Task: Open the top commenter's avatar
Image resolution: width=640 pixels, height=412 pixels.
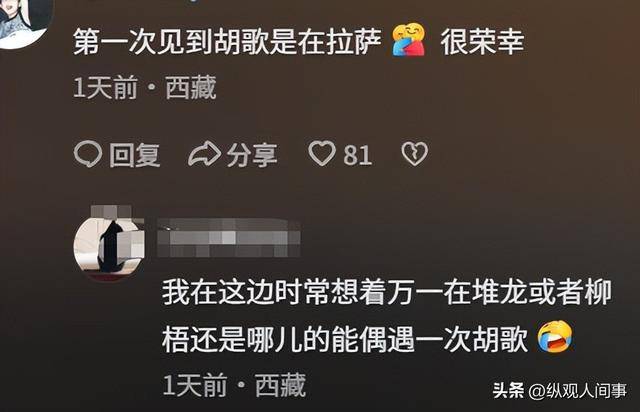Action: coord(24,21)
